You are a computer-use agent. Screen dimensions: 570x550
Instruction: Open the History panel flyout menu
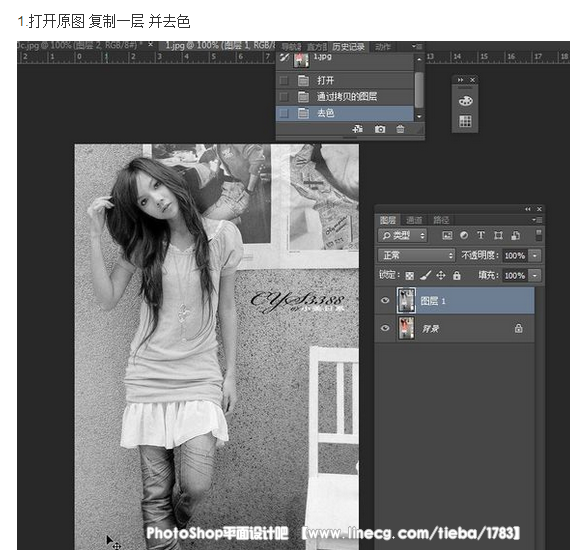click(x=417, y=47)
